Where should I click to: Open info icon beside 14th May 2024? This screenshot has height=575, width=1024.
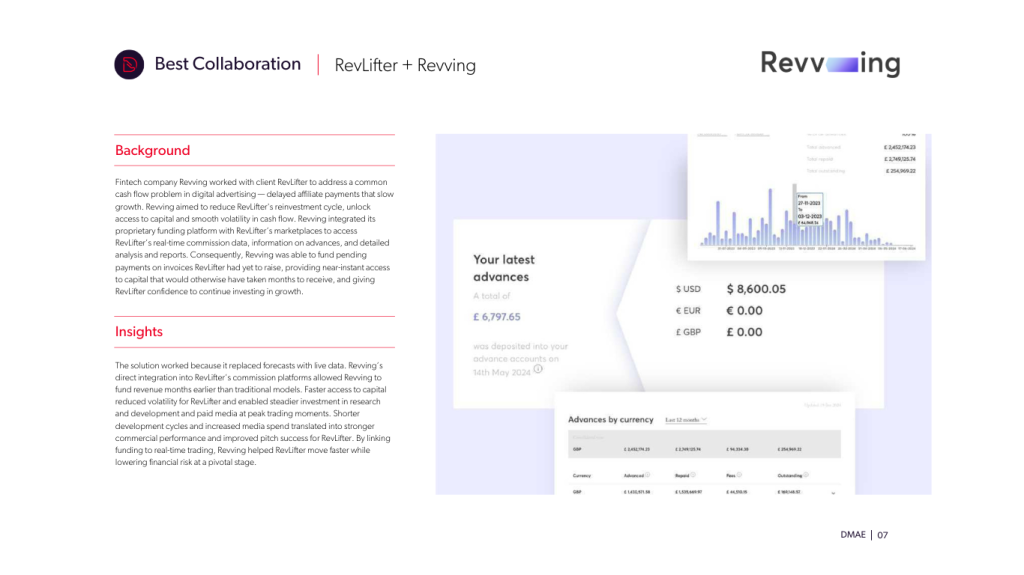click(x=538, y=369)
